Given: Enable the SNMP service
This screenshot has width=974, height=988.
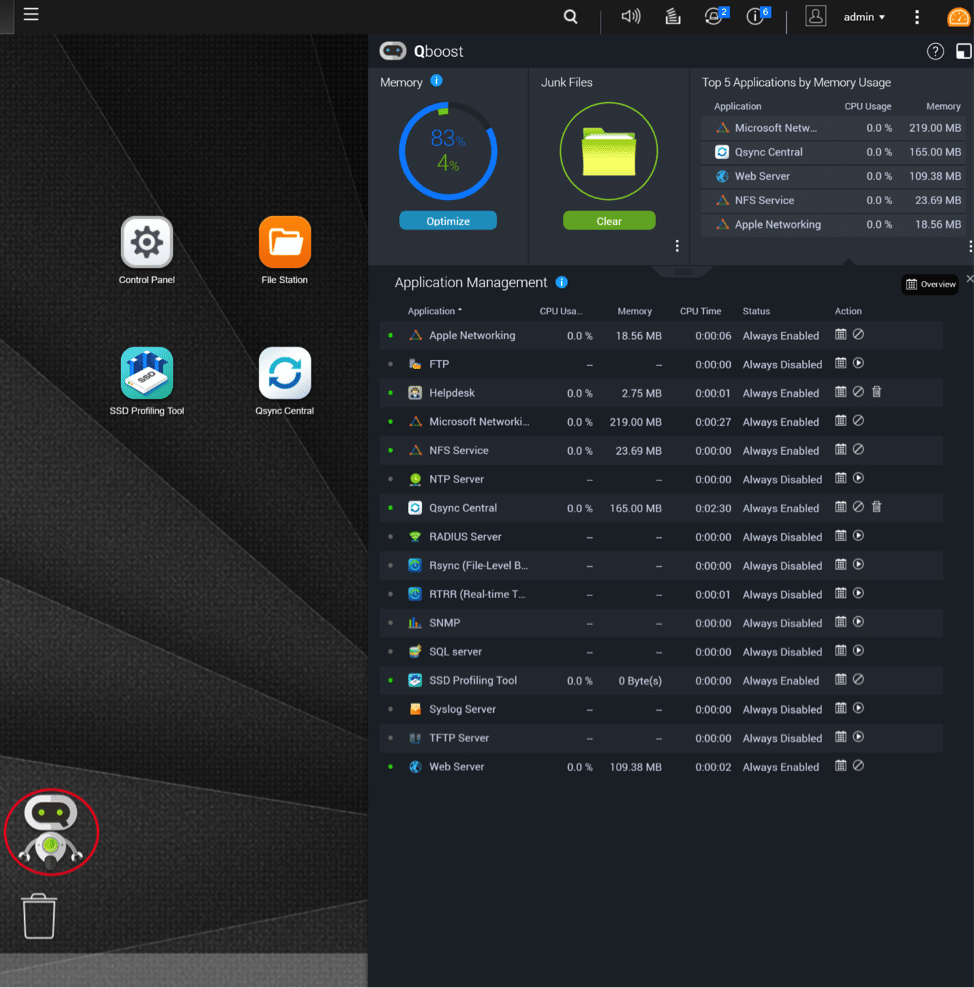Looking at the screenshot, I should [x=858, y=622].
